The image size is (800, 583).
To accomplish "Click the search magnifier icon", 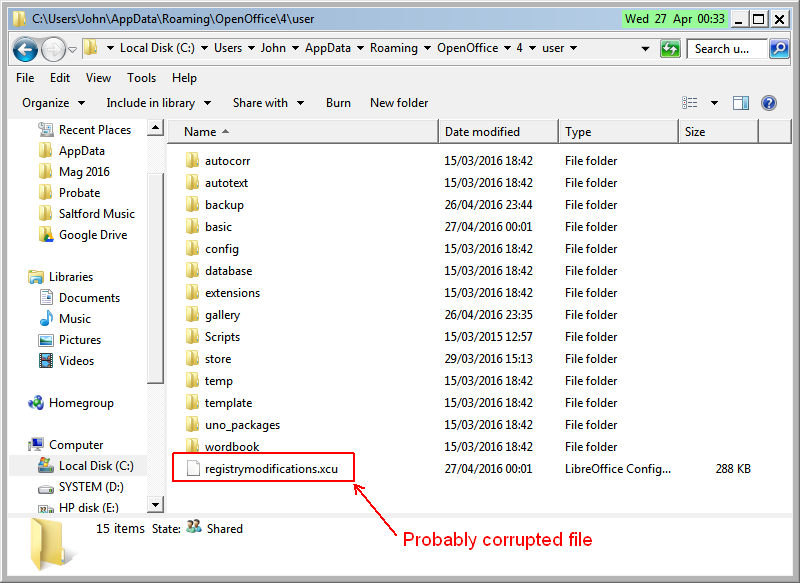I will (x=778, y=49).
